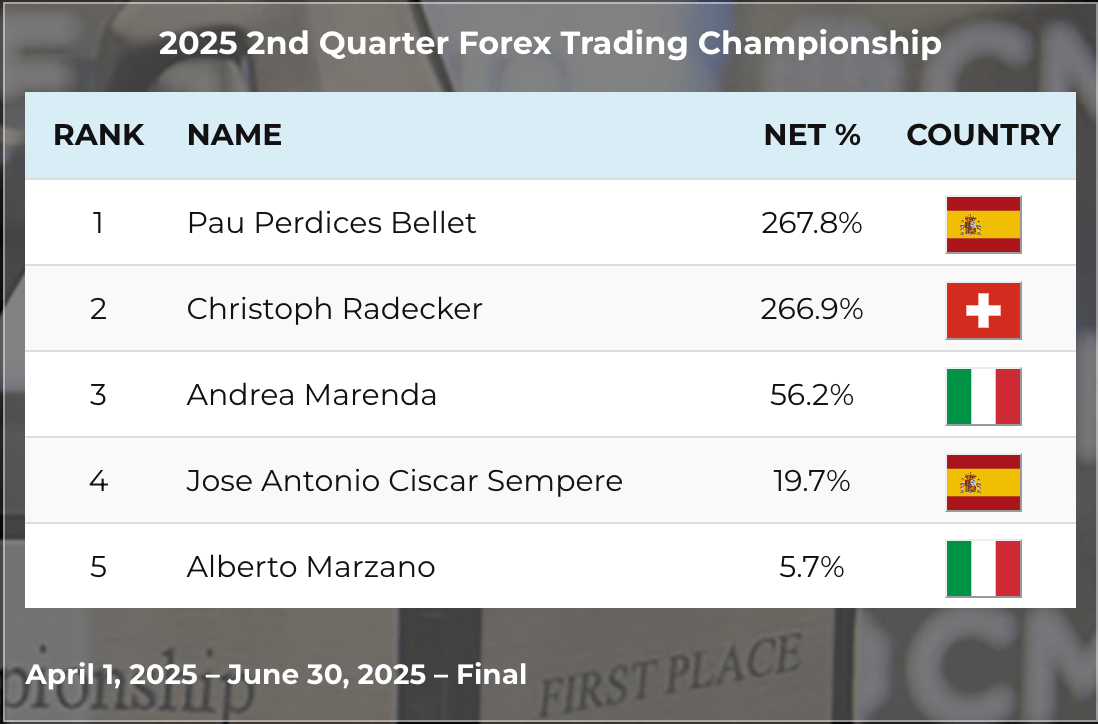The image size is (1098, 724).
Task: Click the April 1 – June 30 date text
Action: pyautogui.click(x=276, y=675)
